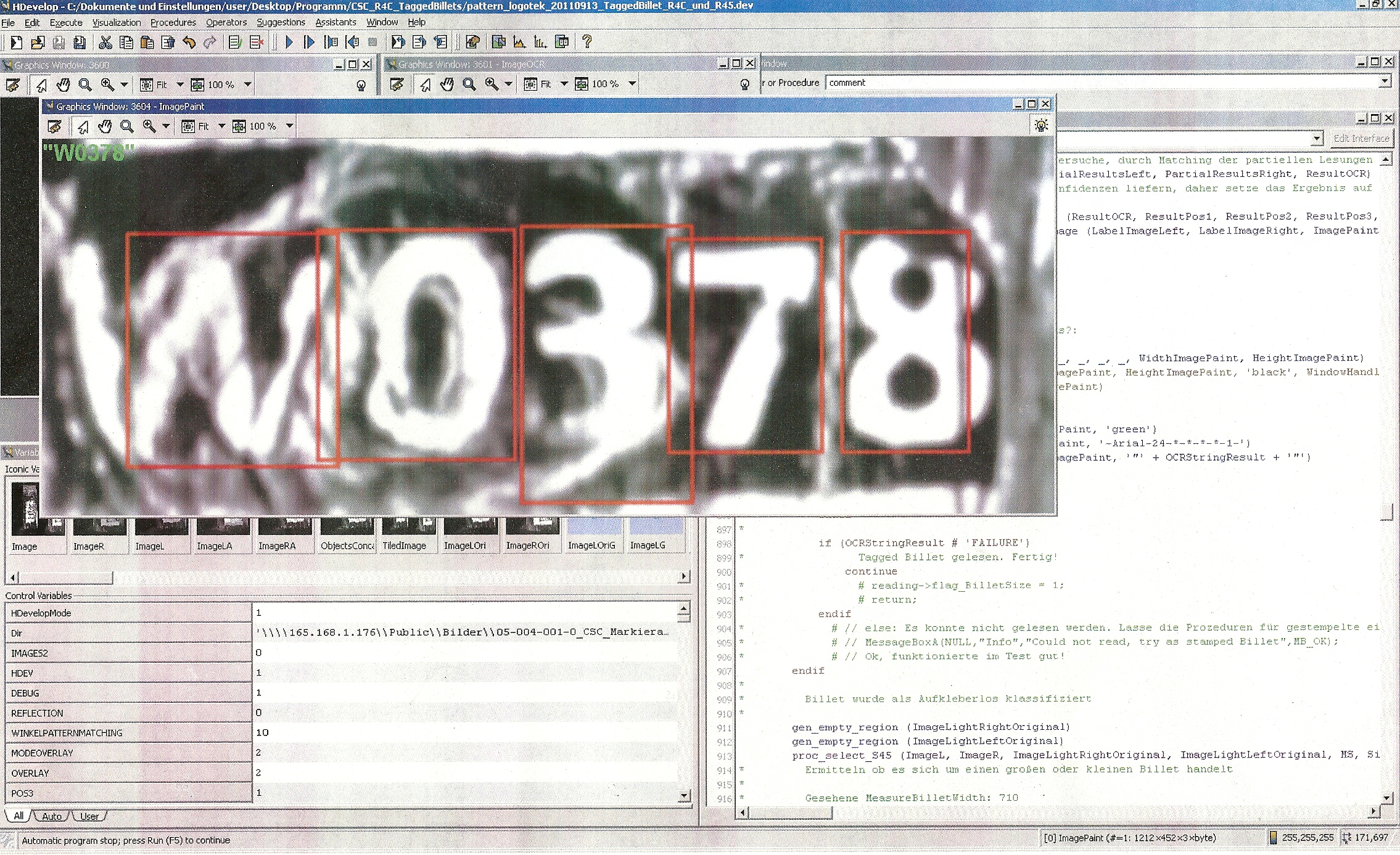
Task: Click the magnifier zoom tool in Graphics Window 3601
Action: pyautogui.click(x=469, y=84)
